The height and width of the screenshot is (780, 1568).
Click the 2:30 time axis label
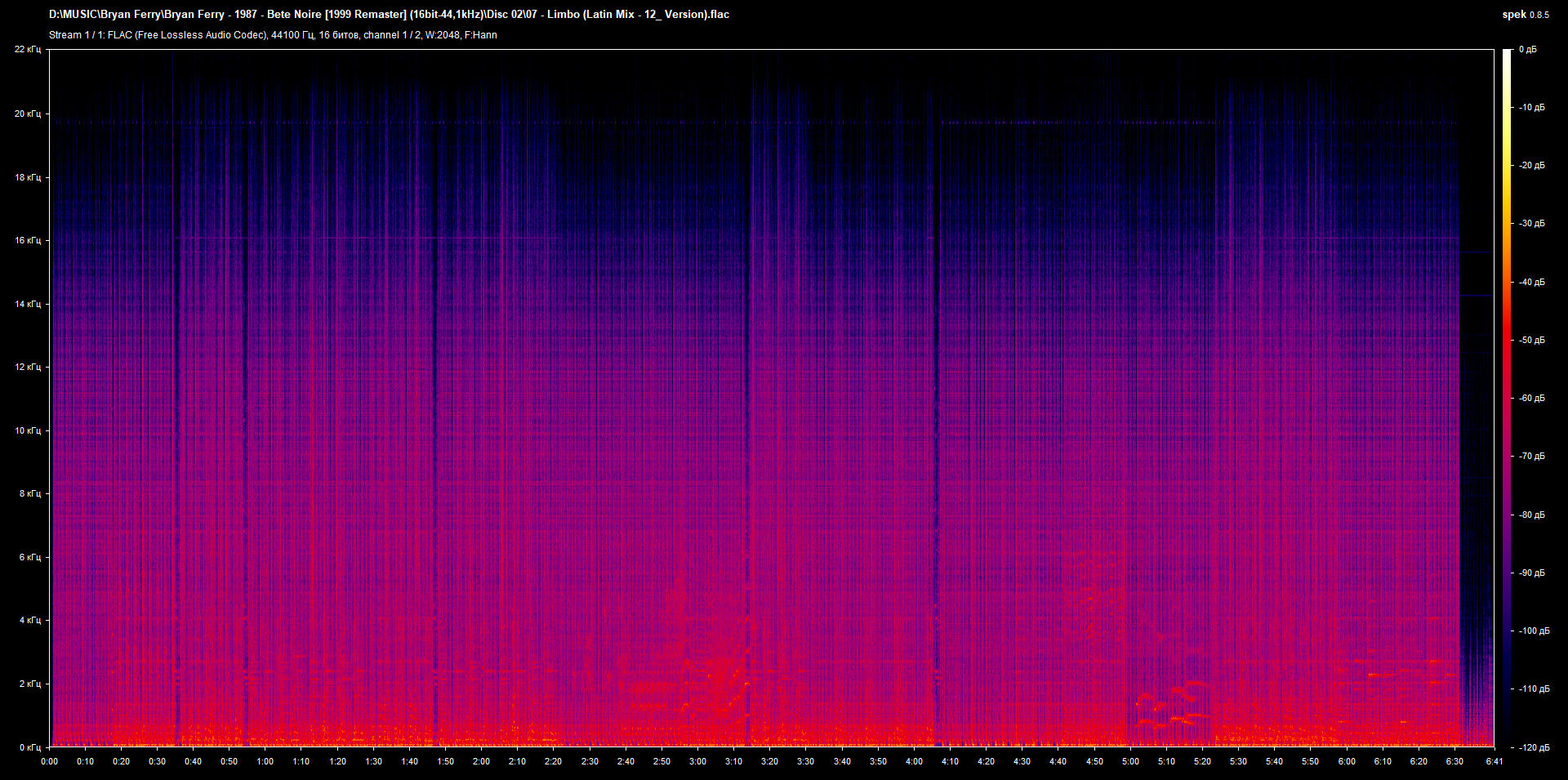[590, 762]
